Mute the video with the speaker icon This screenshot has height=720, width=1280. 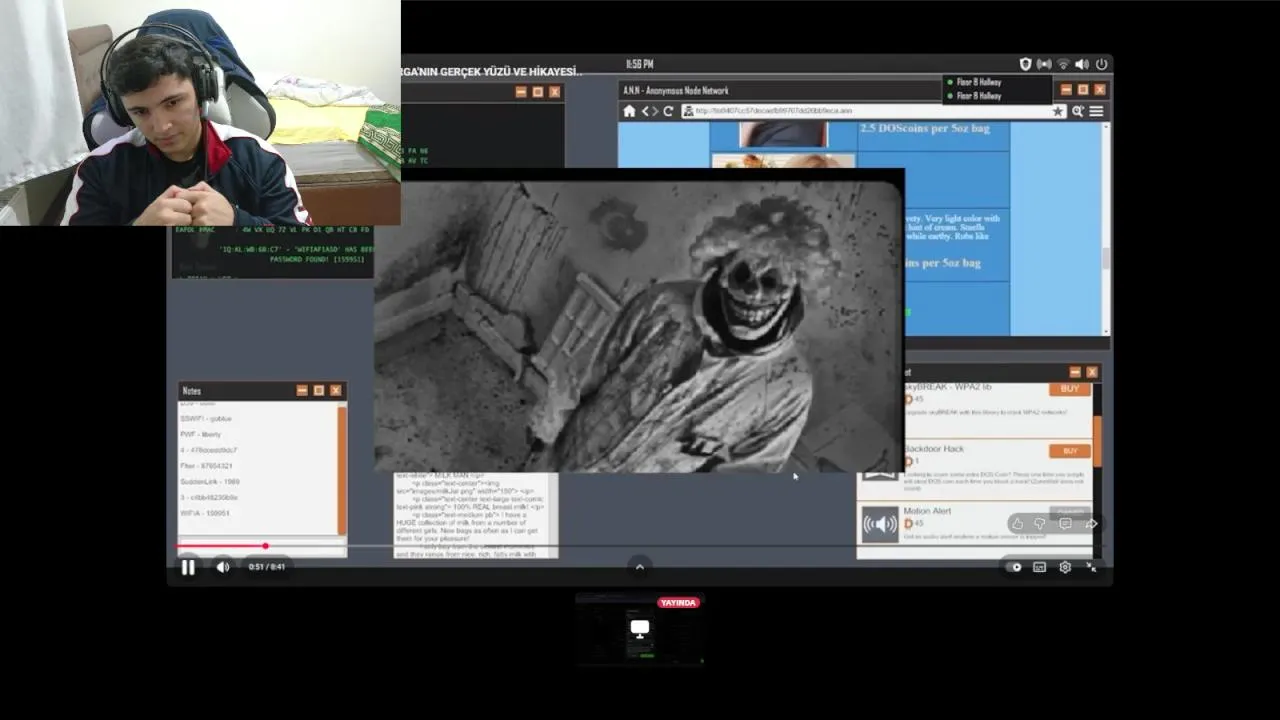(223, 567)
